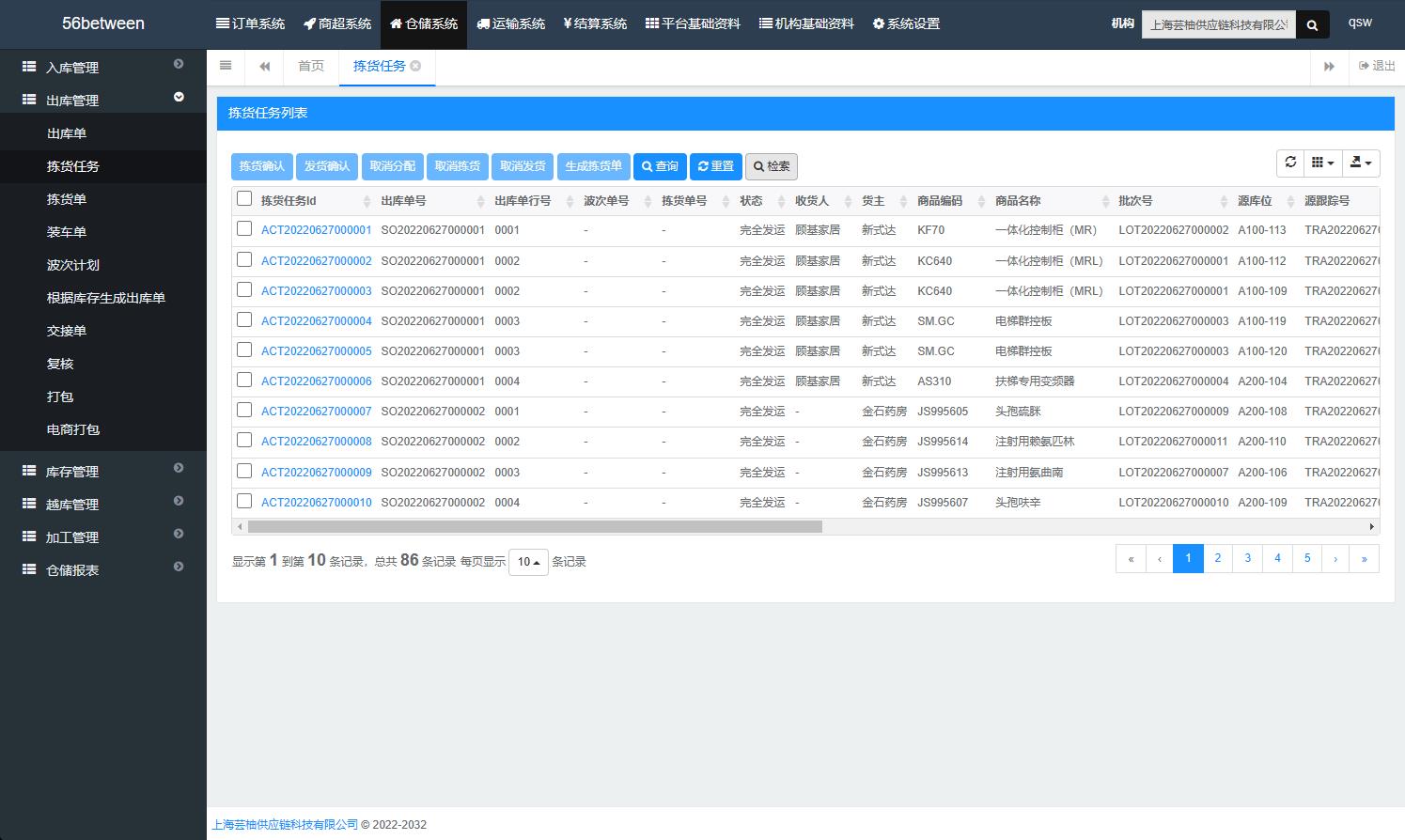
Task: Click the table horizontal scrollbar thumb
Action: [534, 527]
